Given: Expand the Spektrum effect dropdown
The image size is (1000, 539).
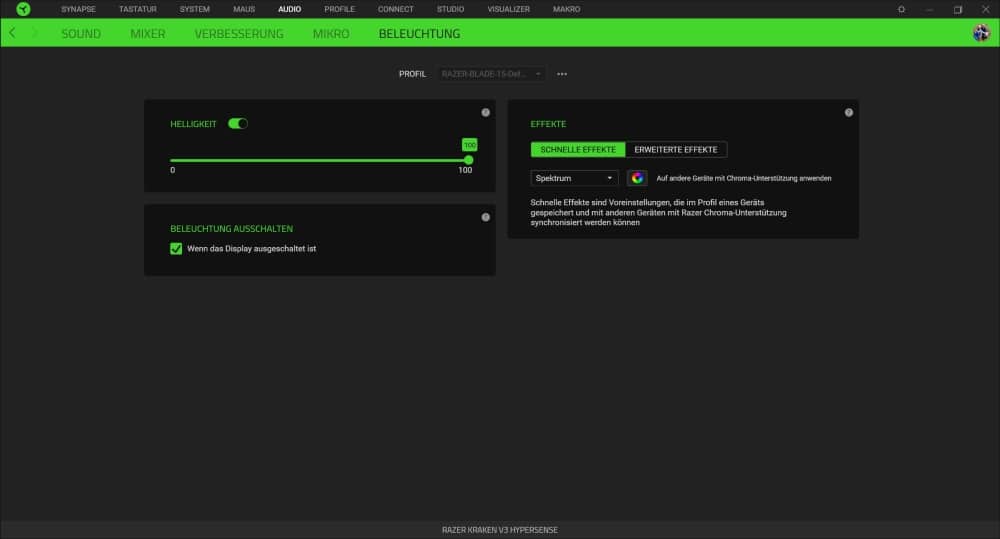Looking at the screenshot, I should (575, 178).
